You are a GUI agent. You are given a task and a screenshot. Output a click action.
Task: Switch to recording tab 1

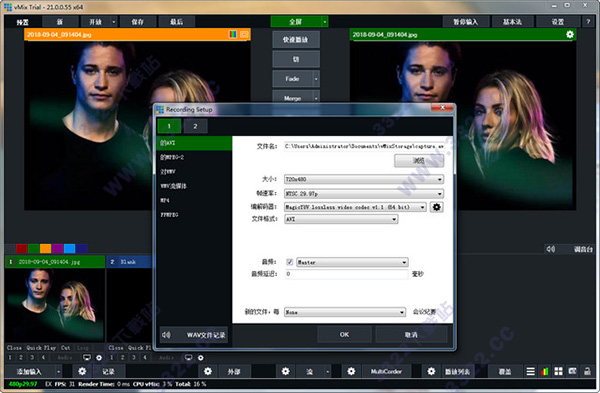169,126
